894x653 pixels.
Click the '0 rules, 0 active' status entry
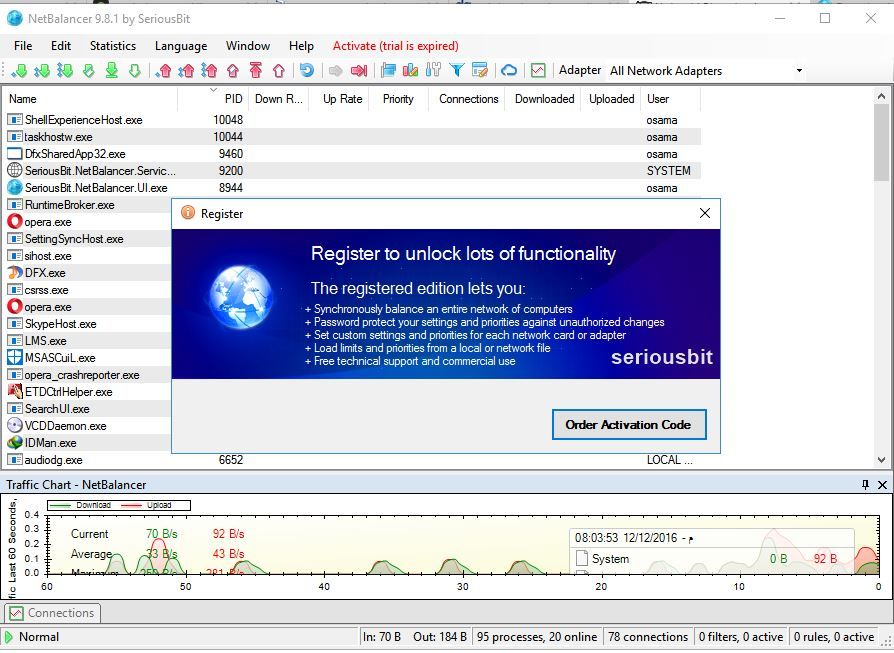click(834, 637)
